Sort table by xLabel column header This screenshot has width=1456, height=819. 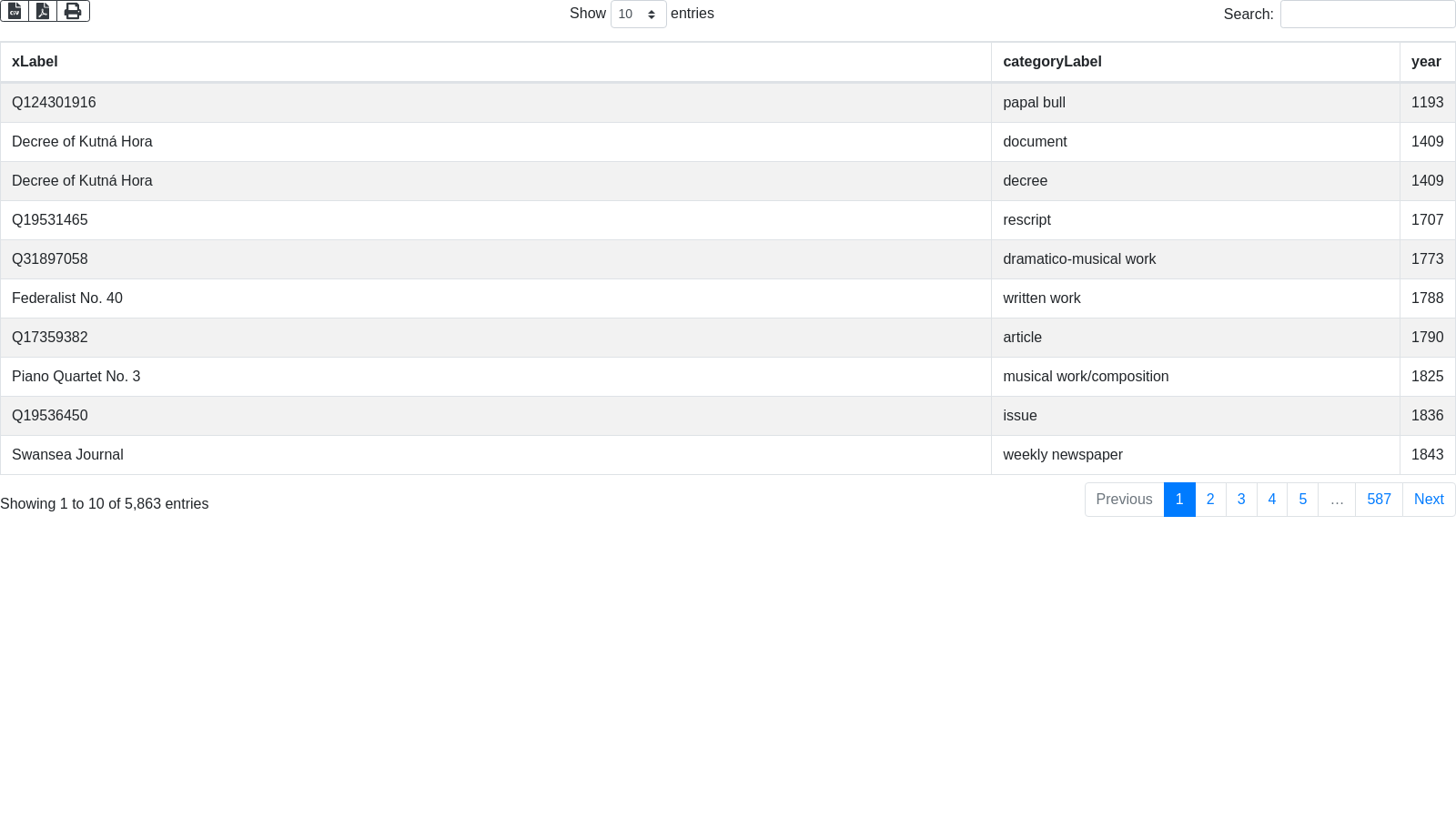[x=35, y=62]
